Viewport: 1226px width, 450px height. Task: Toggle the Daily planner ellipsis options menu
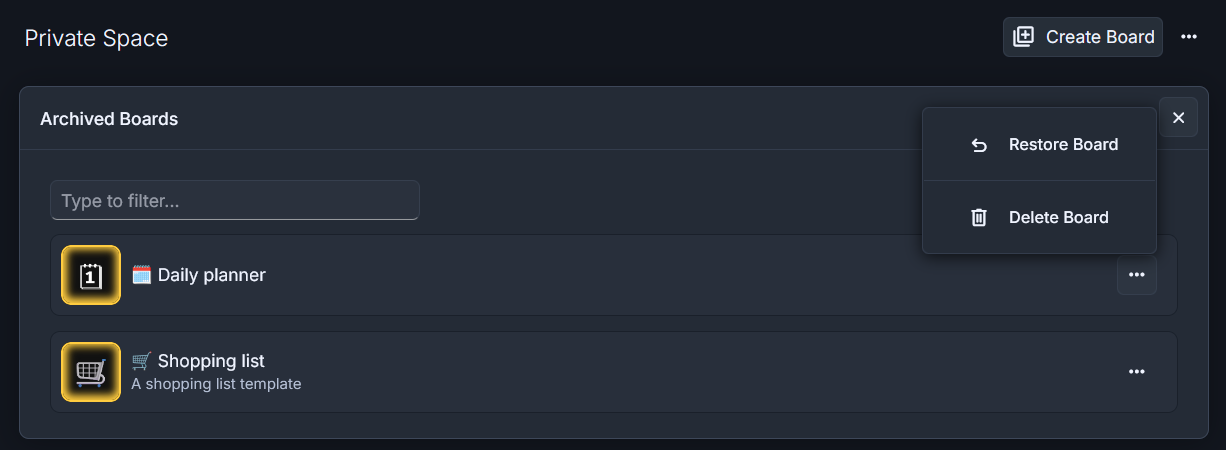1137,275
